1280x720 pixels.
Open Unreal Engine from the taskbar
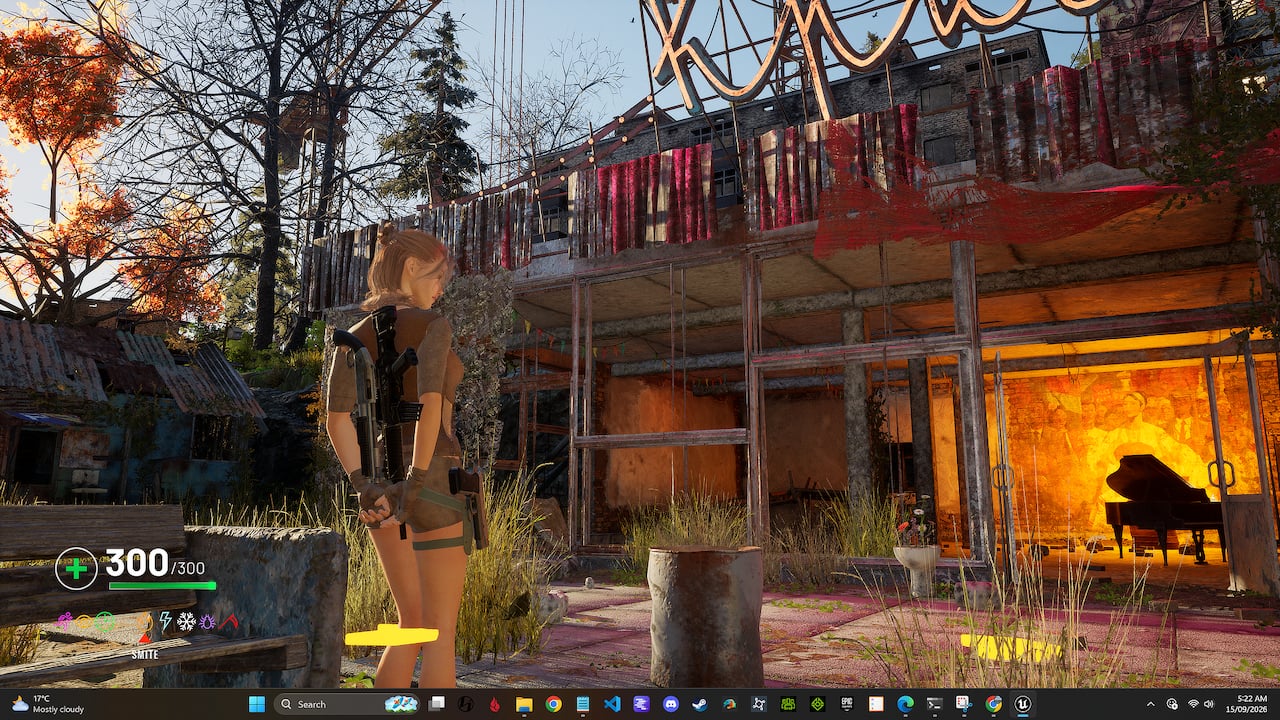(x=1022, y=704)
